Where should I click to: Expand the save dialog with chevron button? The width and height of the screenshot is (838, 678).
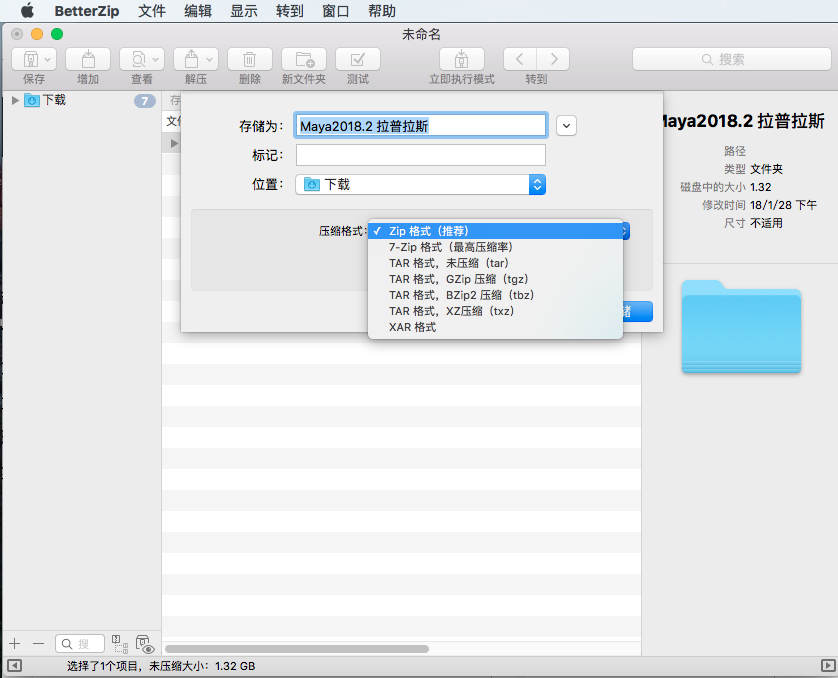coord(567,125)
